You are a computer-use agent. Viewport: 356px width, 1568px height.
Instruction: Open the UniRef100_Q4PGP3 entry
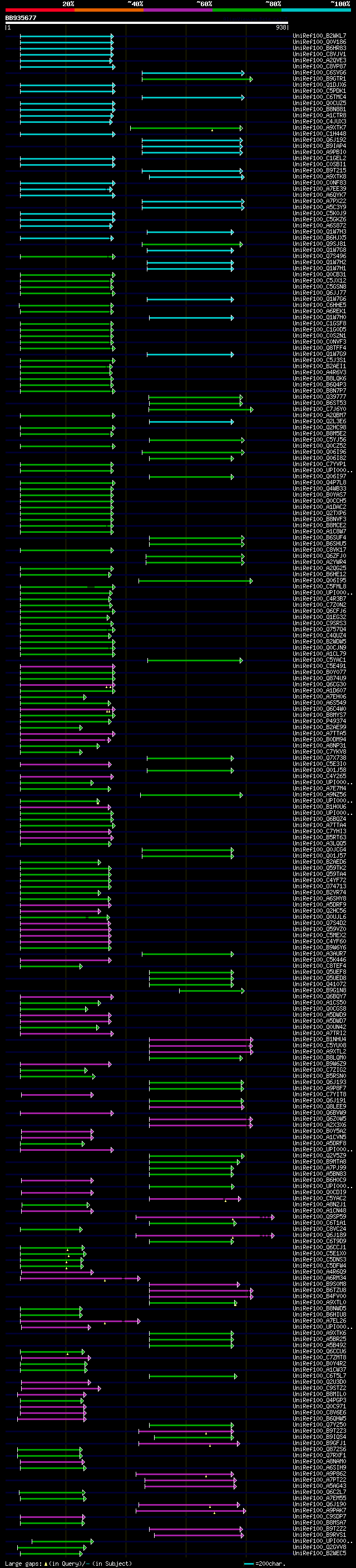coord(319,1400)
